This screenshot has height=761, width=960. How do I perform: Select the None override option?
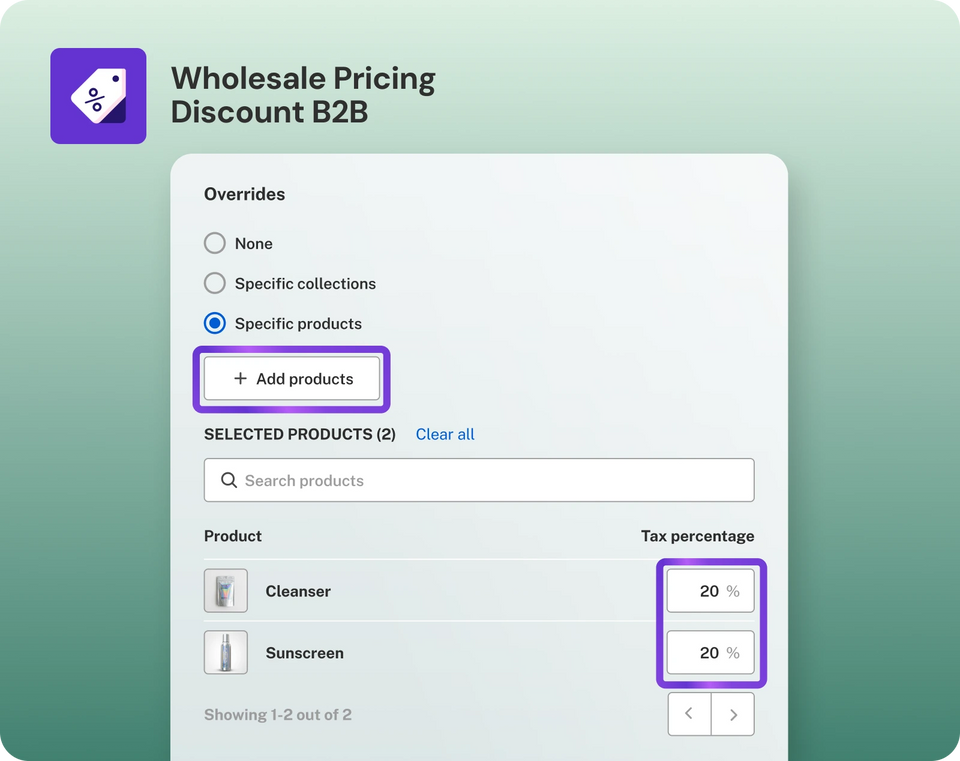(215, 243)
